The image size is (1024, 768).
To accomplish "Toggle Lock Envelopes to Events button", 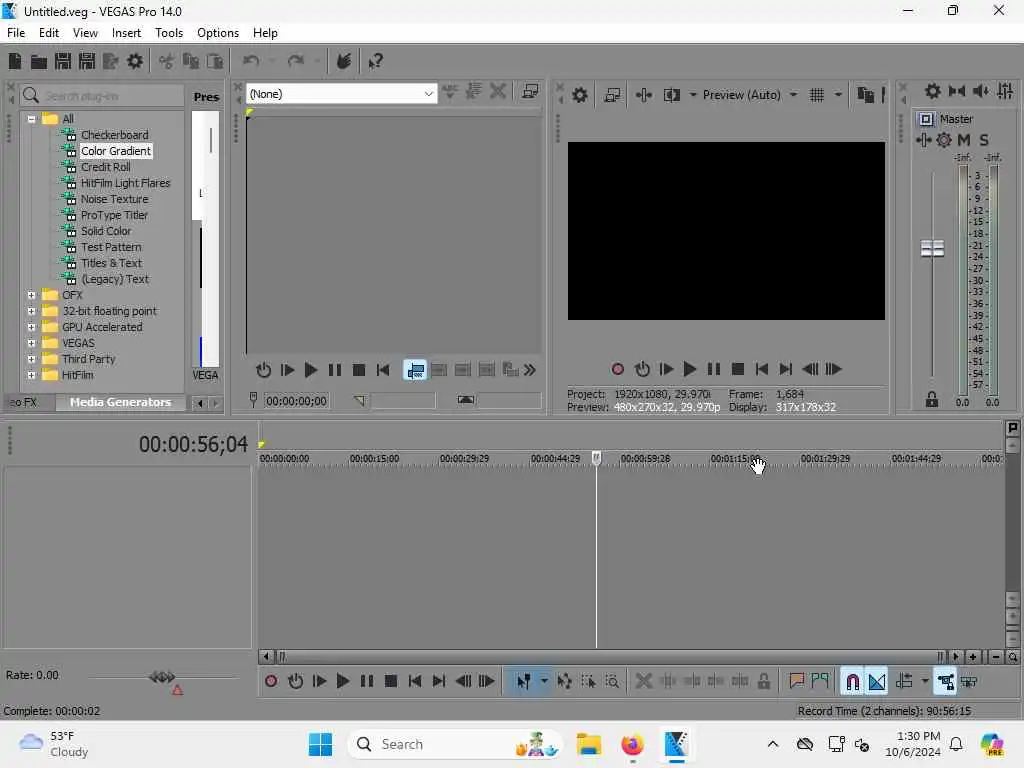I will (946, 682).
